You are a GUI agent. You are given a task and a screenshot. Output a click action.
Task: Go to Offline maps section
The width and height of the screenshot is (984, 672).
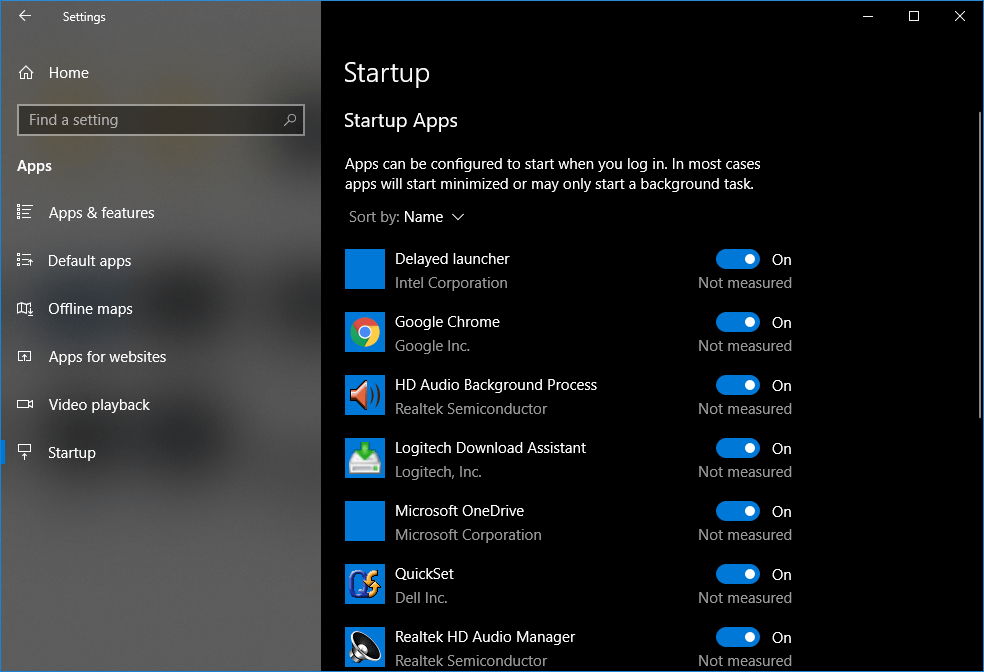point(90,309)
